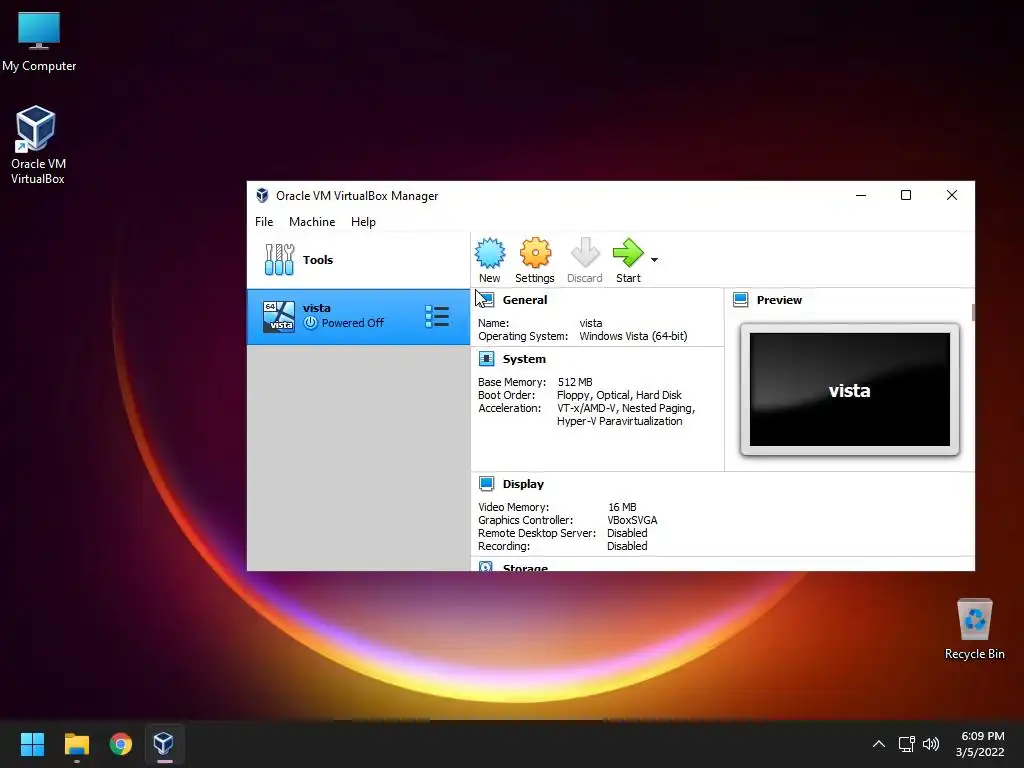Maximize the VirtualBox Manager window
1024x768 pixels.
click(906, 195)
